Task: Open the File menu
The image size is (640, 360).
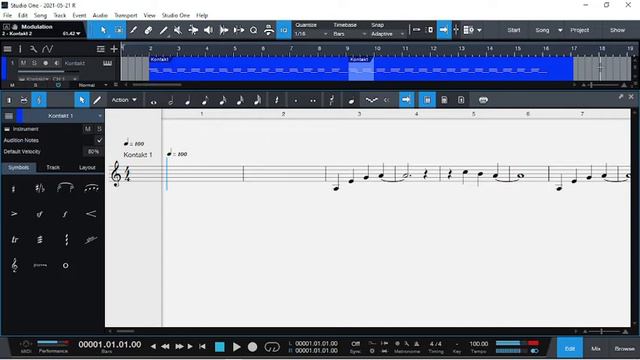Action: tap(7, 15)
